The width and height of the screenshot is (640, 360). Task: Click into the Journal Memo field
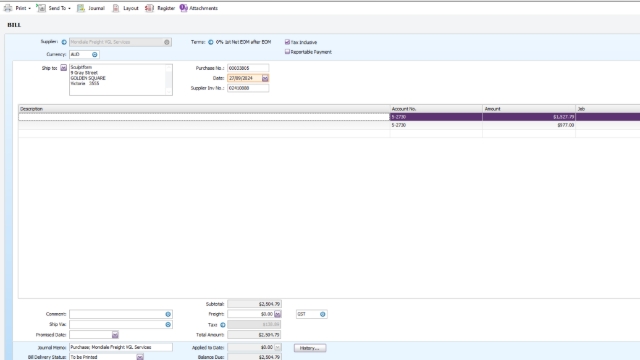[x=121, y=347]
